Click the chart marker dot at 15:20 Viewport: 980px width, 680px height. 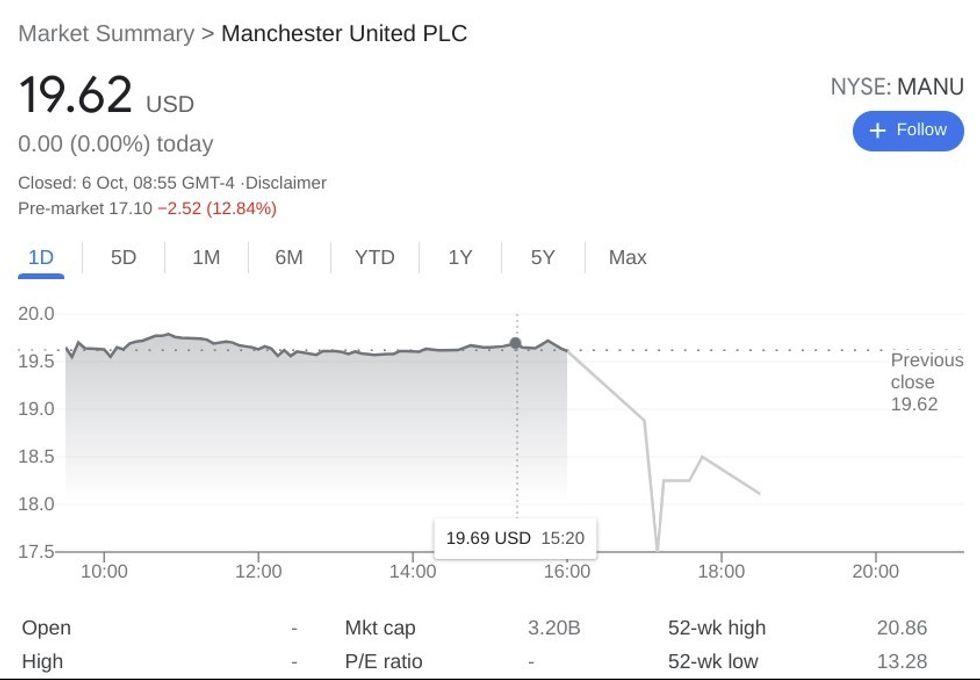516,343
